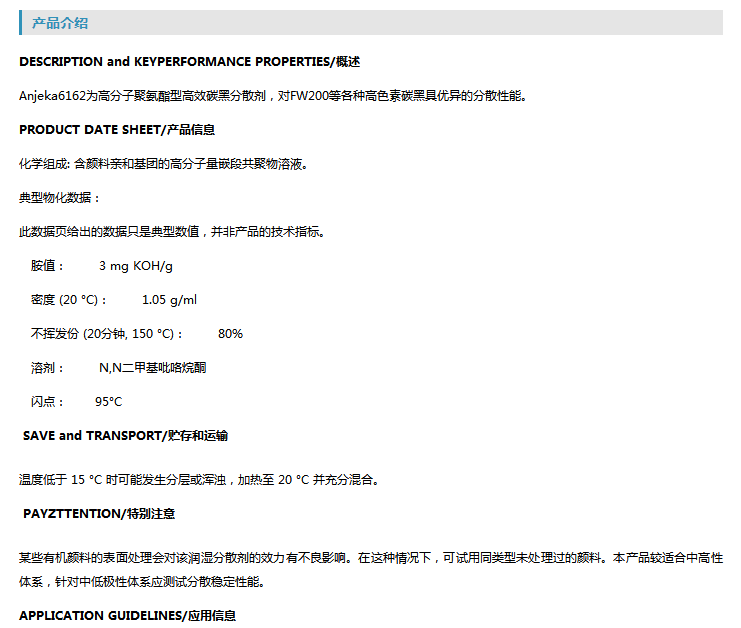Select the DESCRIPTION and KEYPERFORMANCE PROPERTIES heading
This screenshot has height=628, width=741.
click(x=189, y=62)
